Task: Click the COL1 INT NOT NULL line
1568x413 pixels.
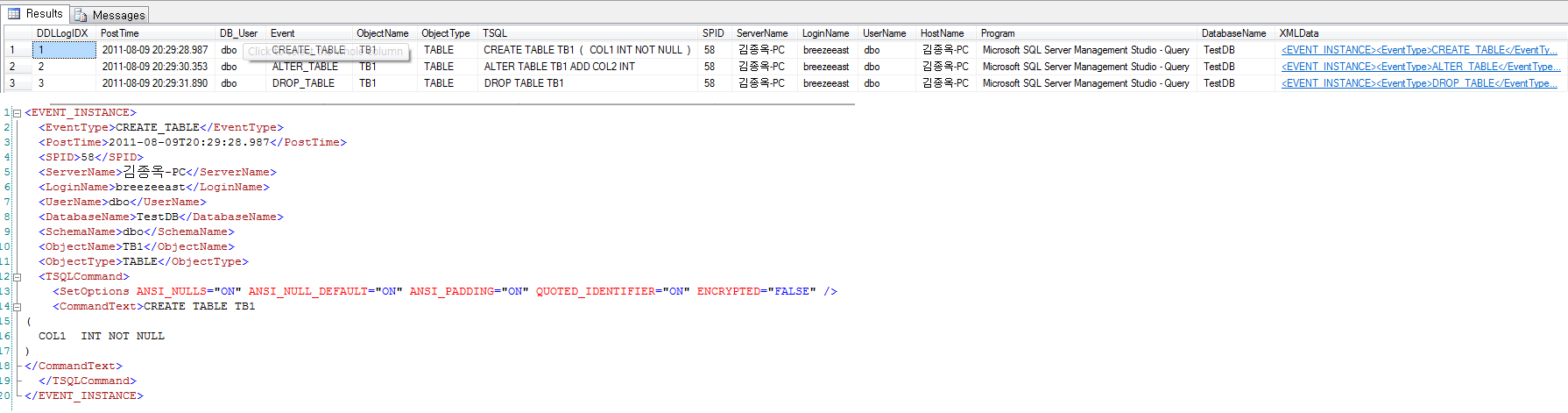Action: [x=102, y=337]
